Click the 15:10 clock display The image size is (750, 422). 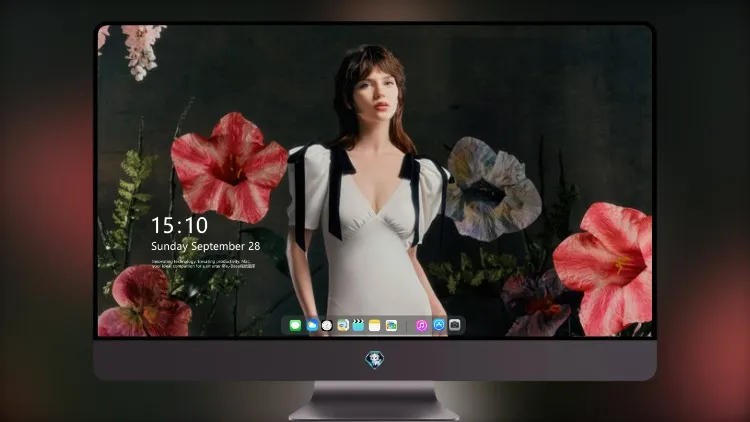pyautogui.click(x=179, y=225)
